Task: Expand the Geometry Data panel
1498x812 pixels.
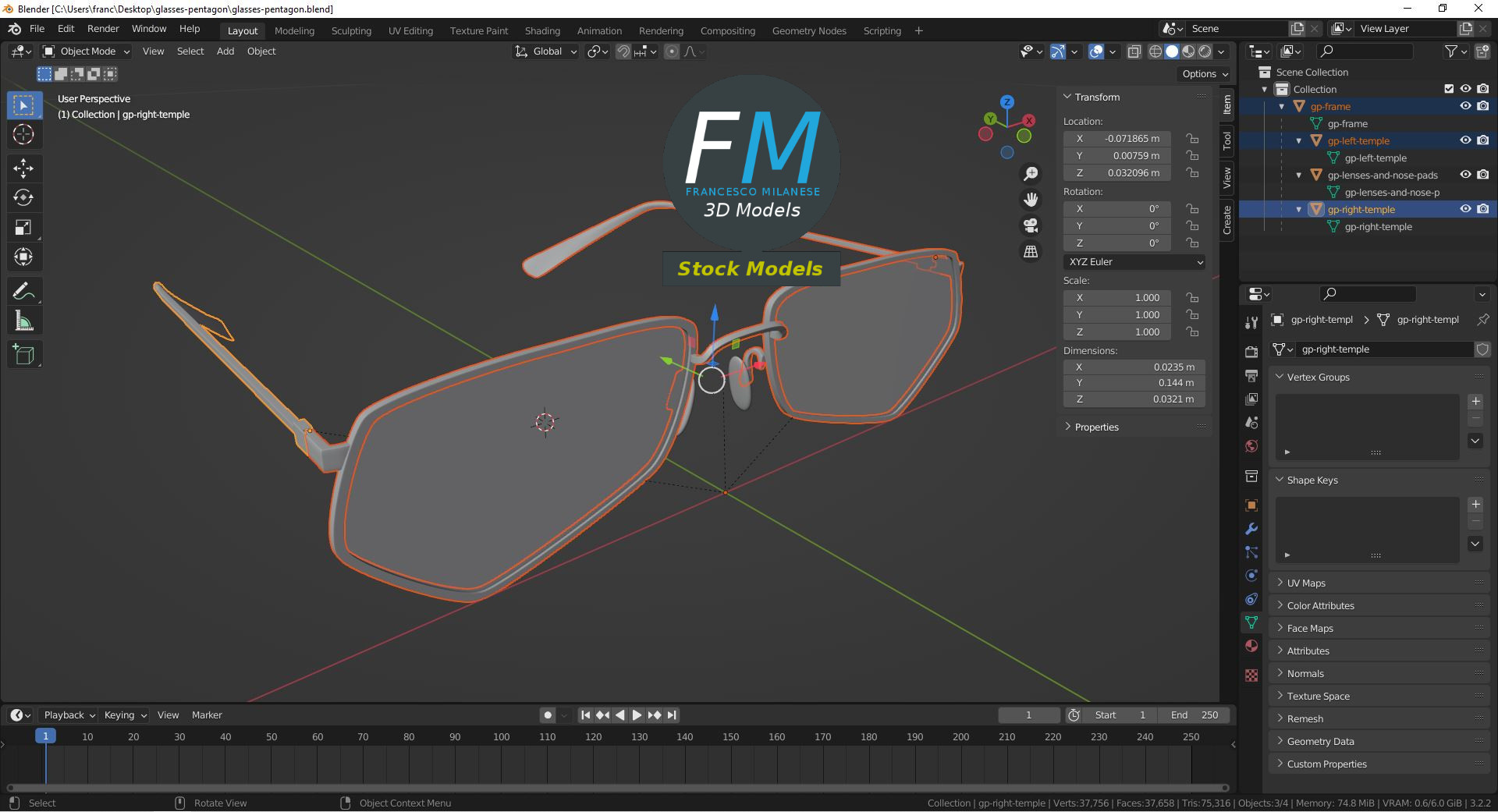Action: [x=1320, y=742]
